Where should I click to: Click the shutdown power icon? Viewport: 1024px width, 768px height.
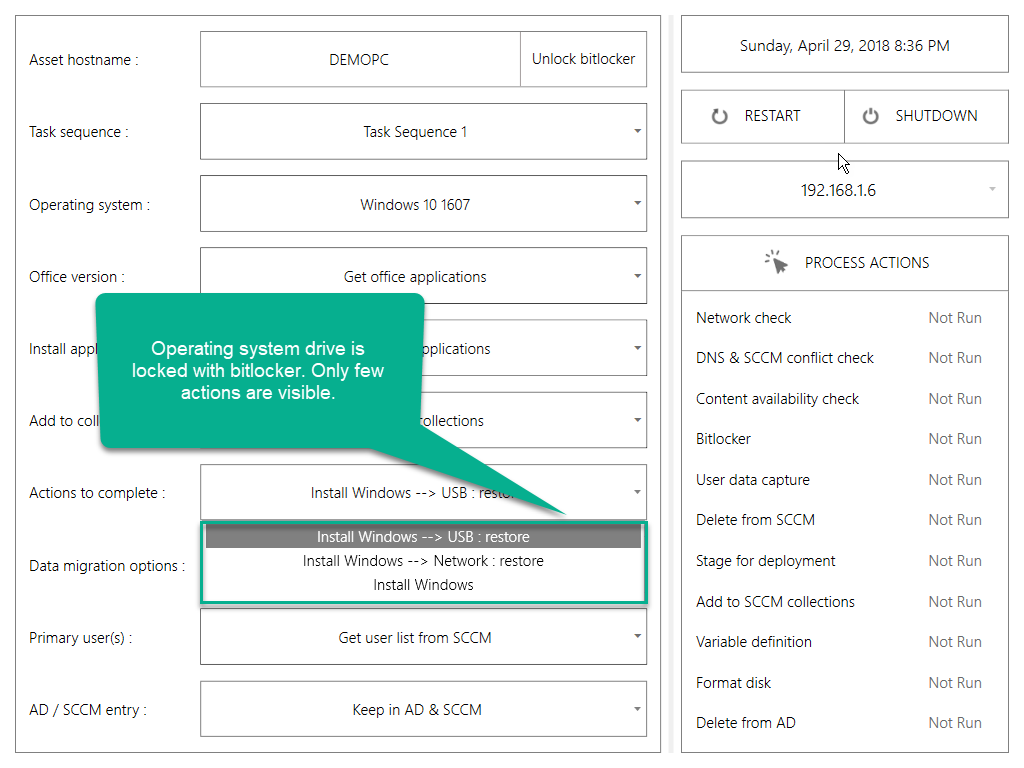tap(870, 116)
